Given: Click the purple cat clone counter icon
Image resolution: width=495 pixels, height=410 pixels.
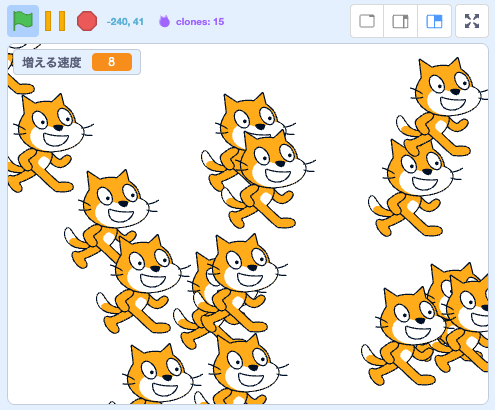Looking at the screenshot, I should click(164, 22).
